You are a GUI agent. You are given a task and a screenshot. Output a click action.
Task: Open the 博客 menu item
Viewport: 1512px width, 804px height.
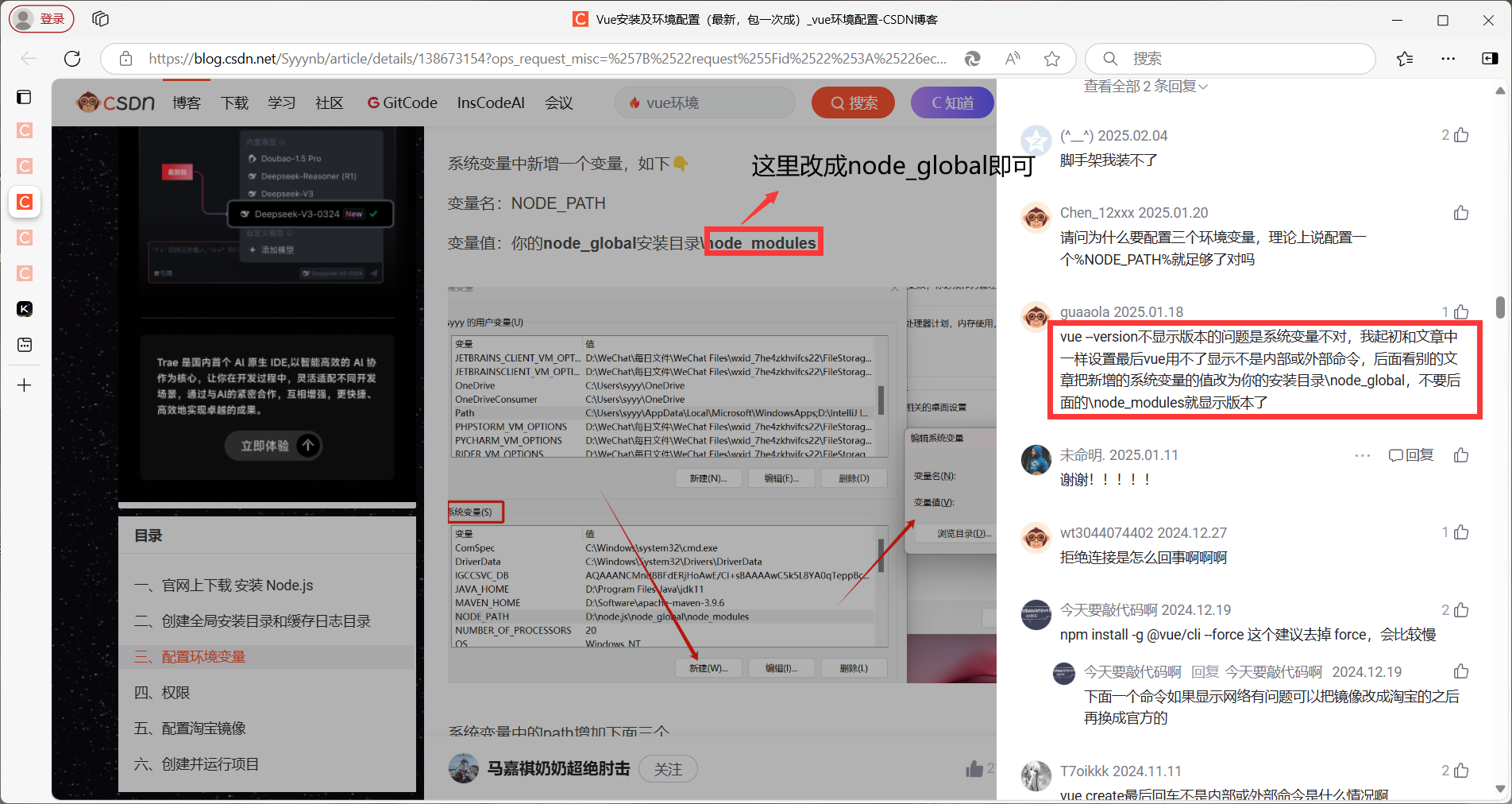pos(187,102)
